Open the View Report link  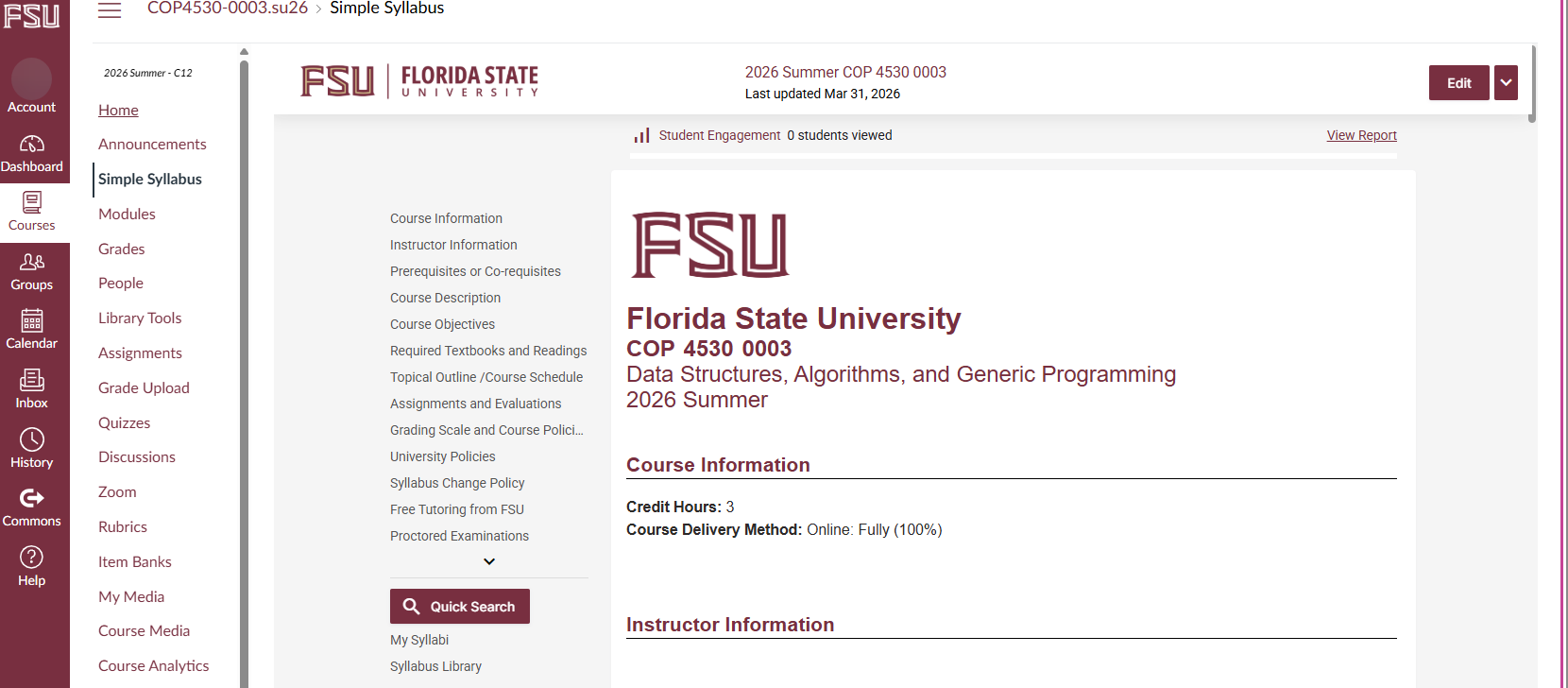pyautogui.click(x=1361, y=135)
